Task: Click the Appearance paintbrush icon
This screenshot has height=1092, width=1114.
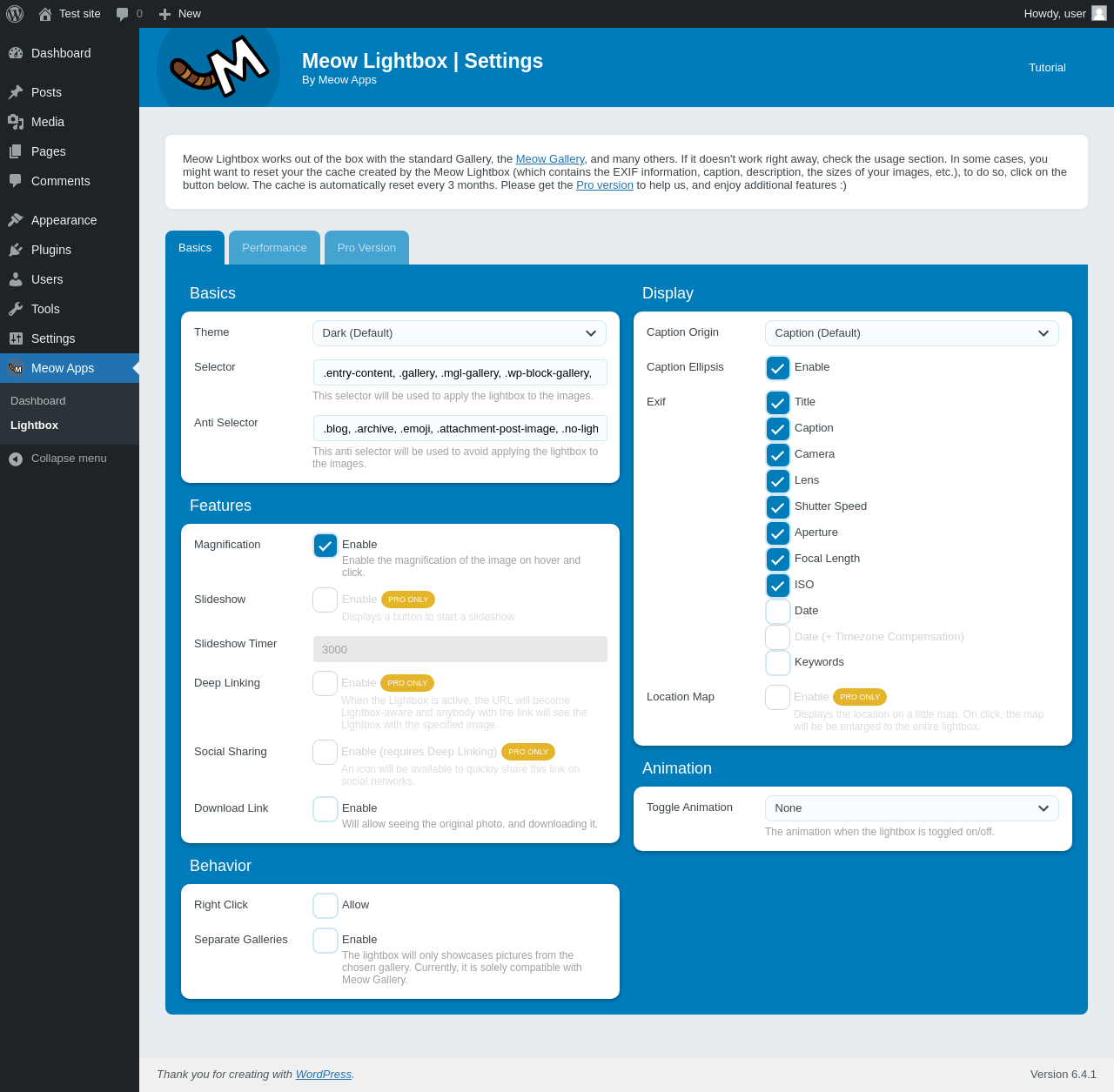Action: coord(16,220)
